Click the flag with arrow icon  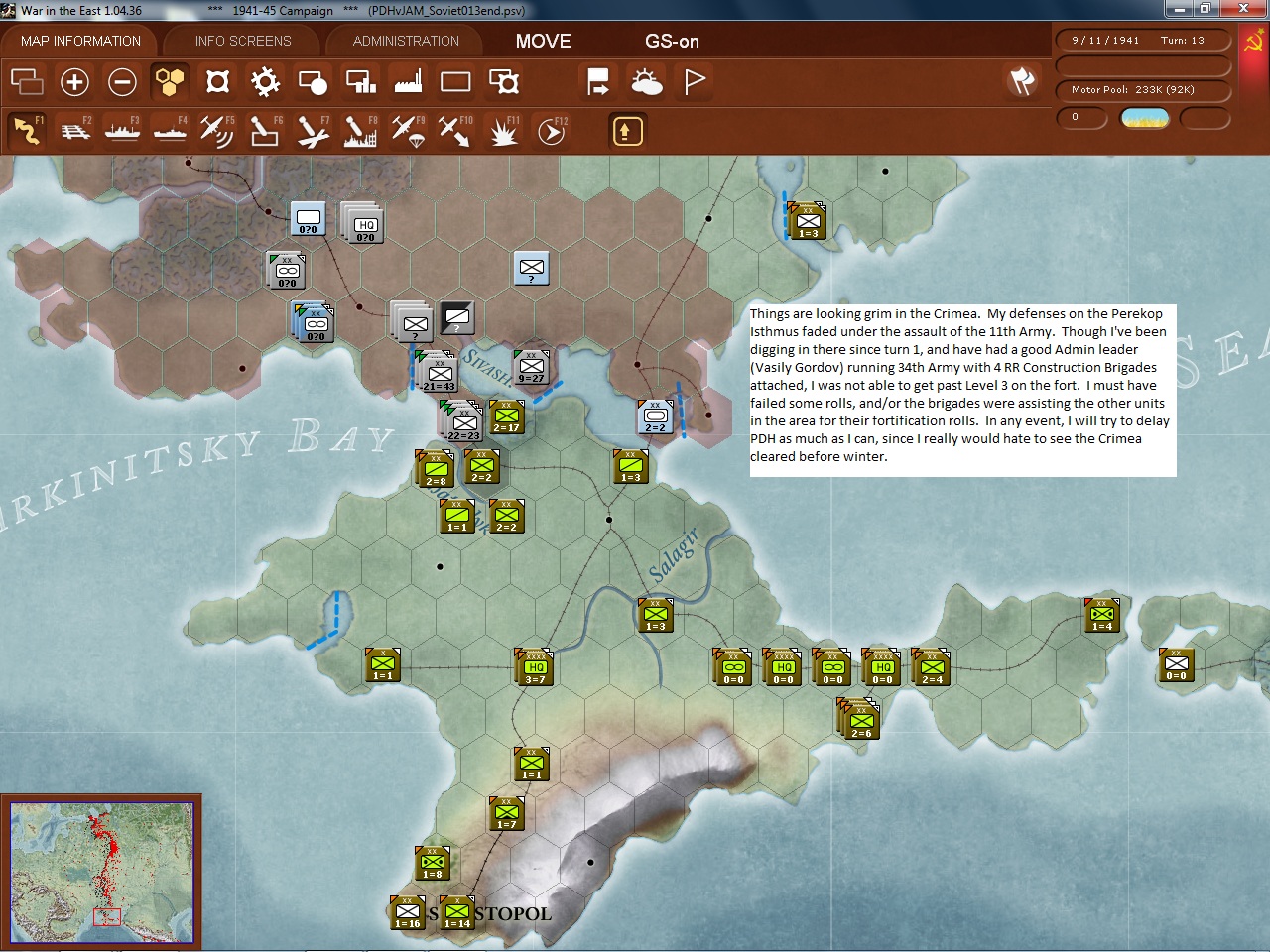coord(598,81)
